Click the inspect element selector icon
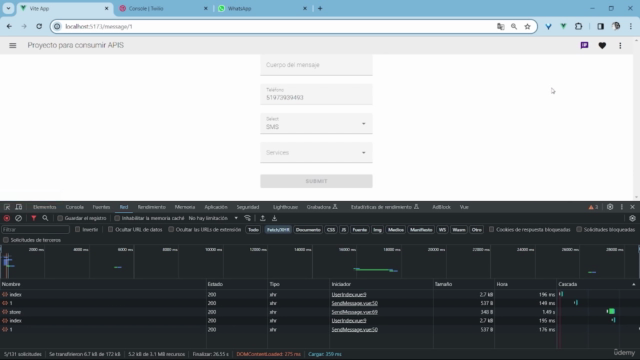The image size is (640, 360). pyautogui.click(x=7, y=207)
